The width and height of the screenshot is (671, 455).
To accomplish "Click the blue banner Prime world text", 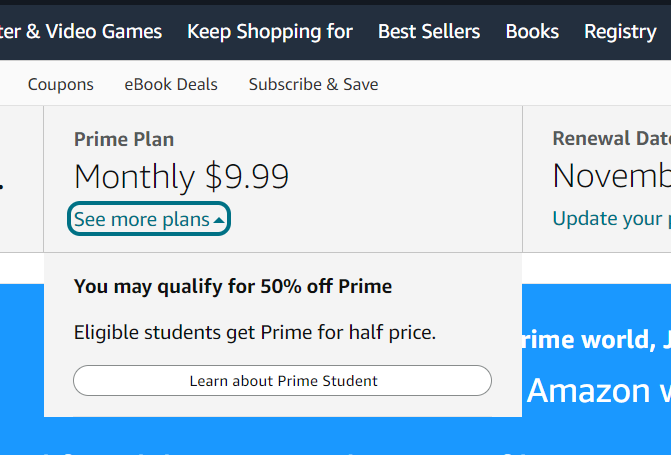I will (590, 340).
